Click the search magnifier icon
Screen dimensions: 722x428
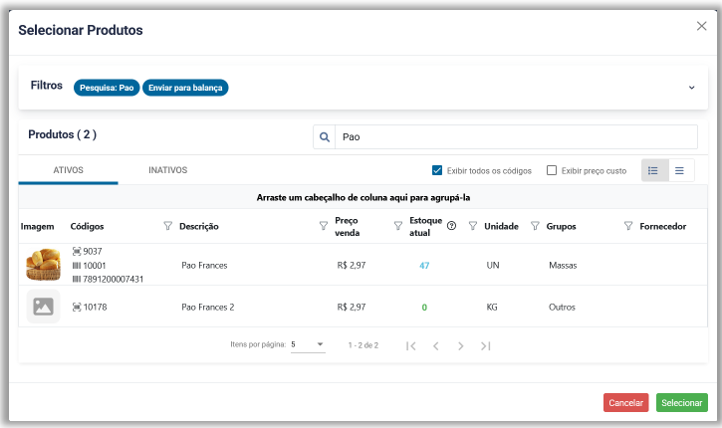tap(325, 137)
